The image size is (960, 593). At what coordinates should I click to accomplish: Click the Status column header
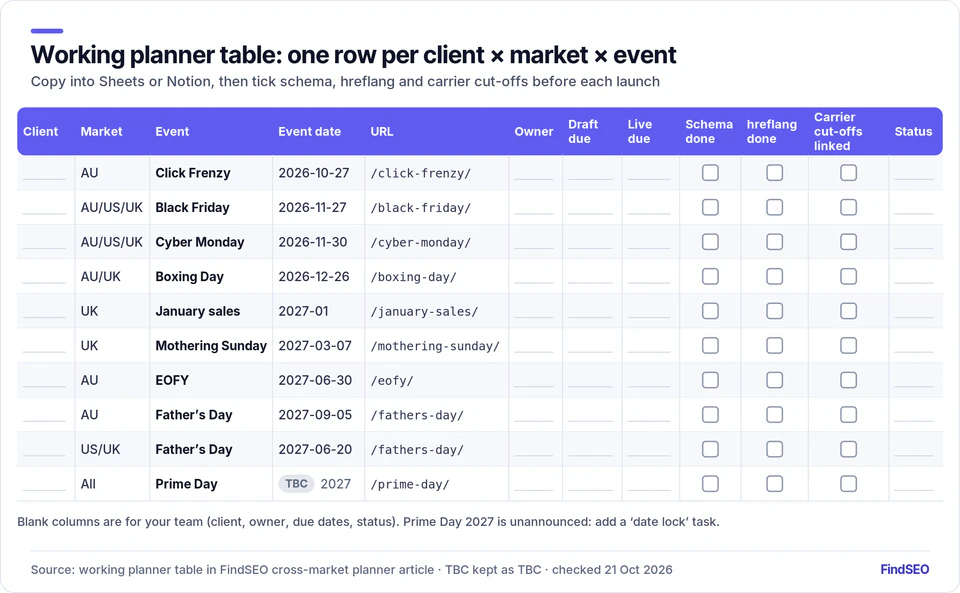pos(913,132)
